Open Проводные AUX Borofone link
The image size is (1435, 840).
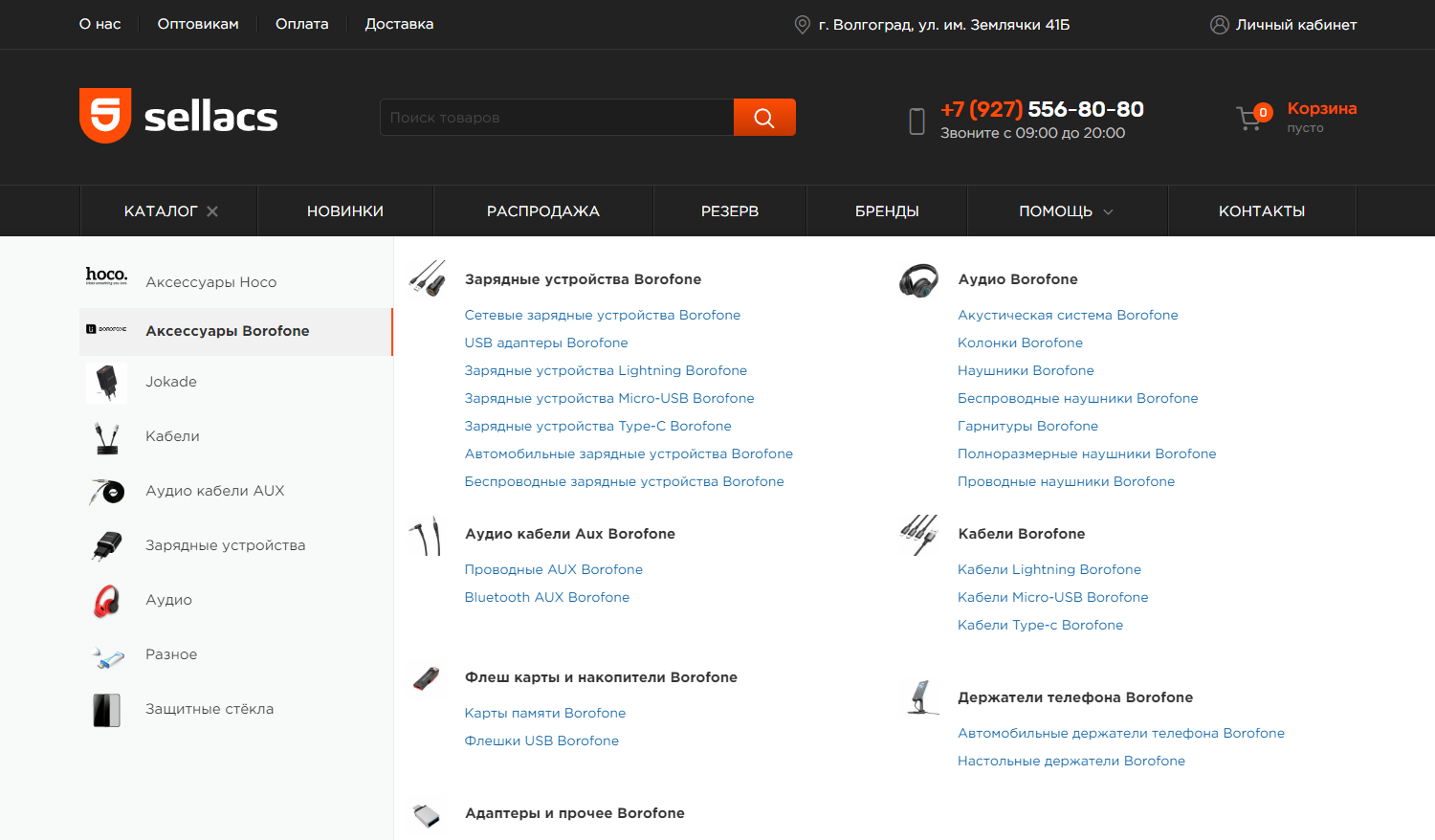[x=553, y=569]
